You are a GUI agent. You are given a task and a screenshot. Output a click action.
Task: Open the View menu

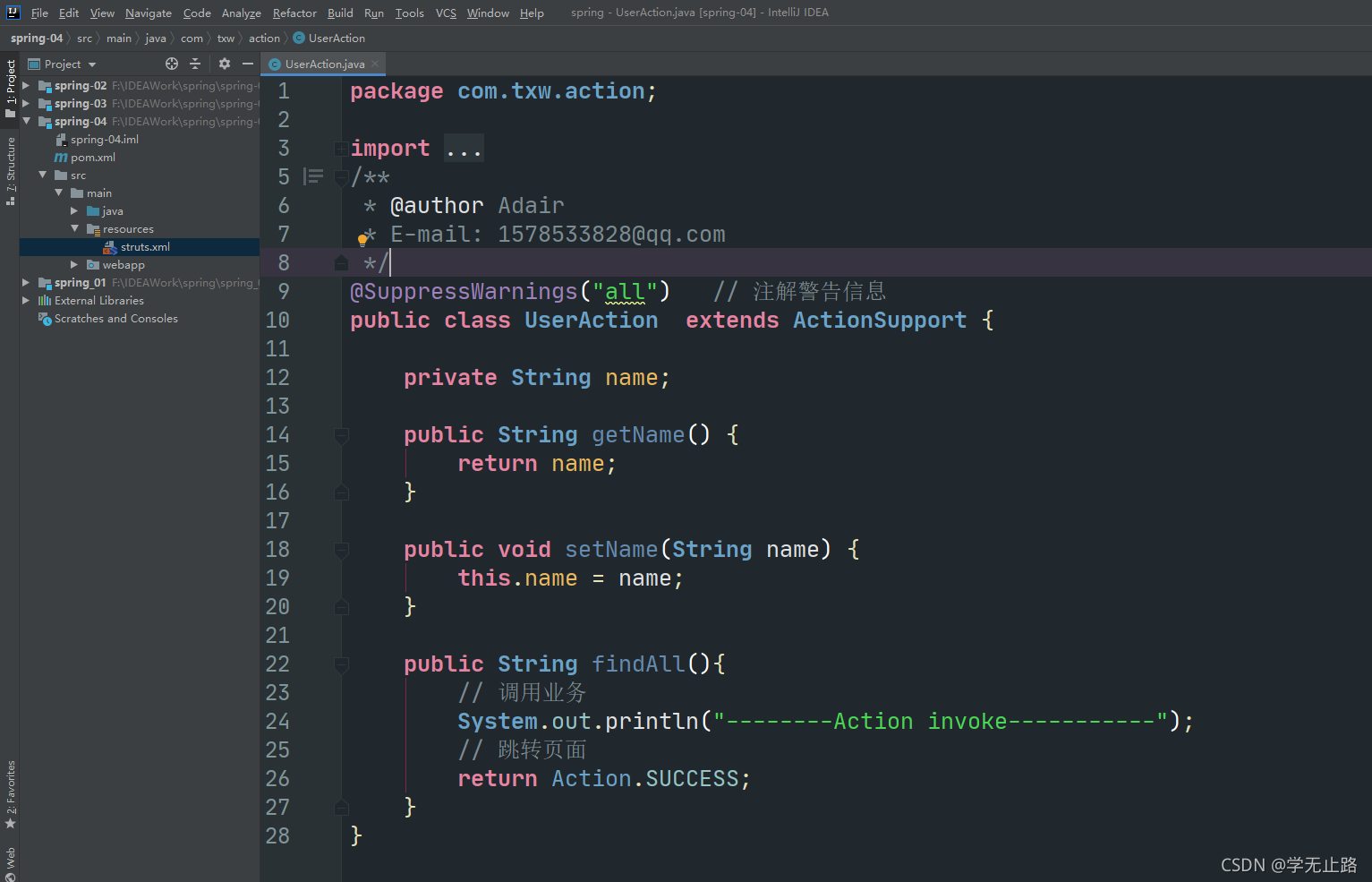pyautogui.click(x=102, y=13)
